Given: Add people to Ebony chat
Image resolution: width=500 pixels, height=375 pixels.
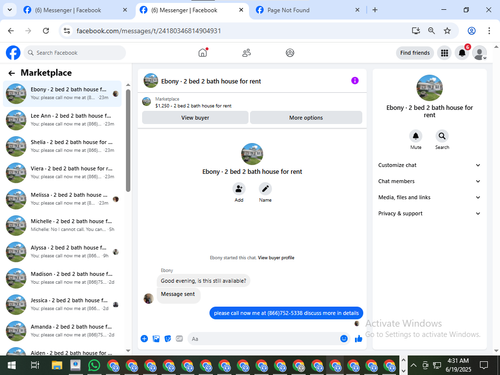Looking at the screenshot, I should coord(239,189).
